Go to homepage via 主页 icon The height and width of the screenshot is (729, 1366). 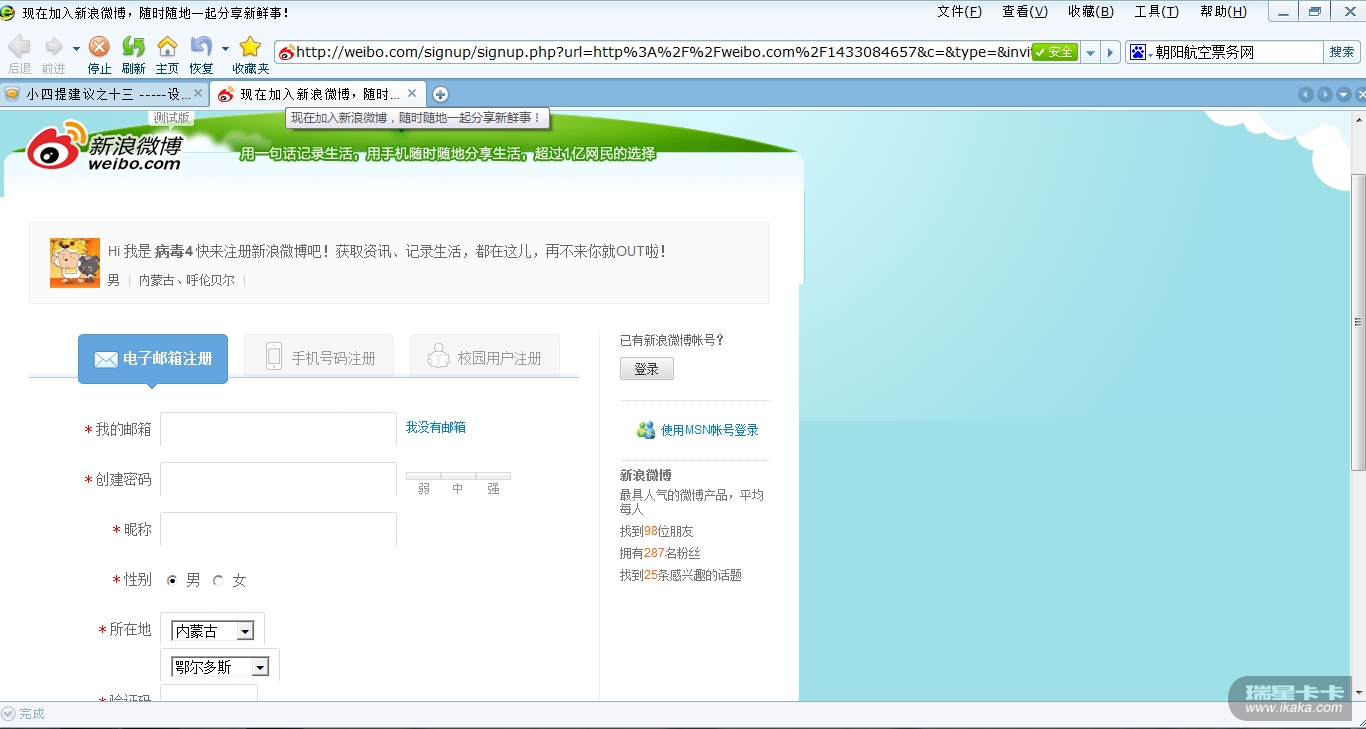point(167,47)
